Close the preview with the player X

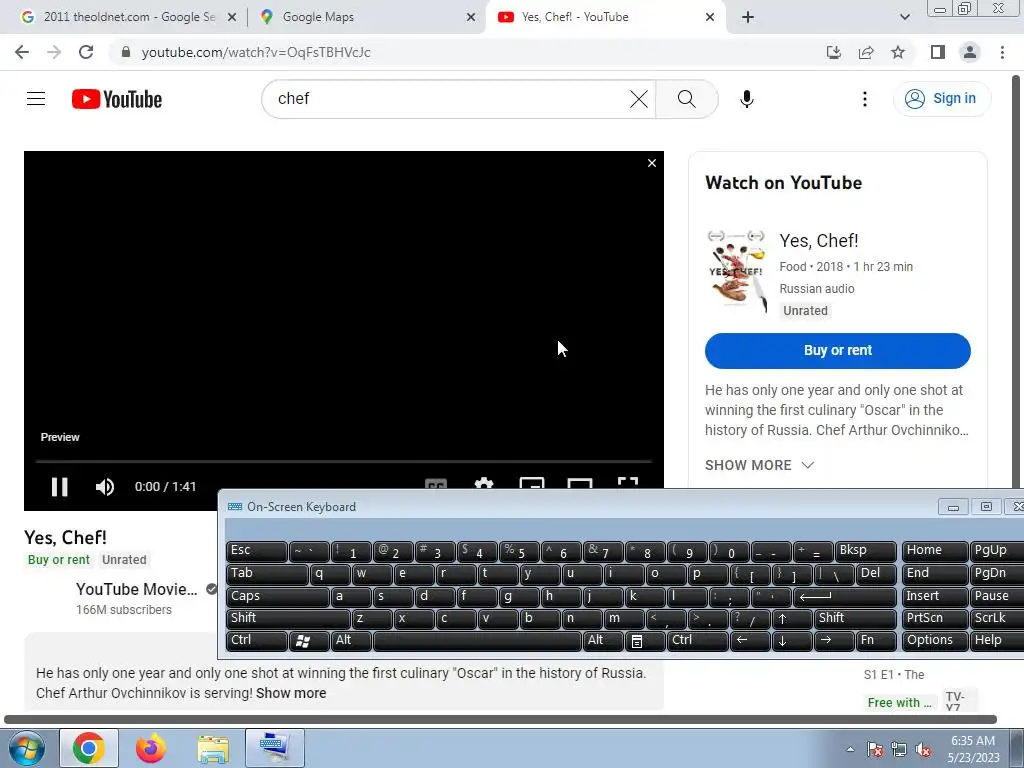click(x=652, y=163)
